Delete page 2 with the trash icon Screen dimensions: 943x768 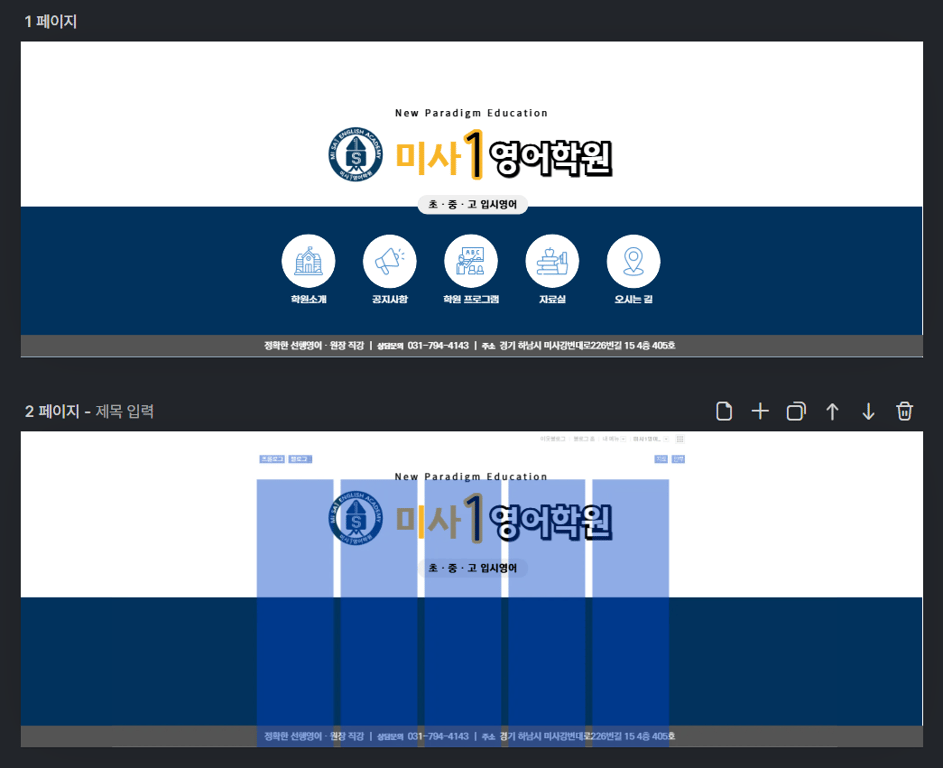904,411
